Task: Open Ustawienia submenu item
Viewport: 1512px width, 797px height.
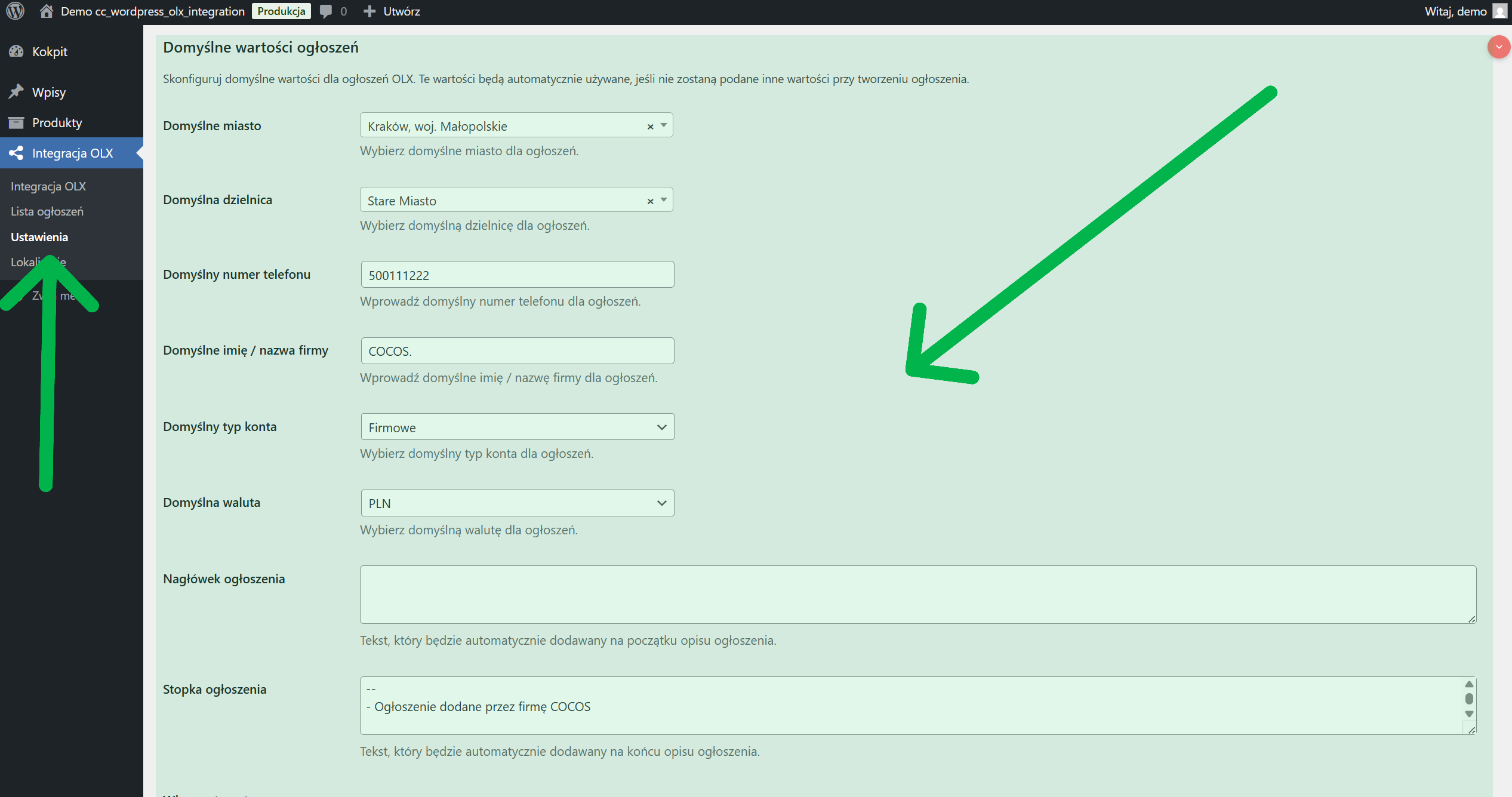Action: (x=39, y=237)
